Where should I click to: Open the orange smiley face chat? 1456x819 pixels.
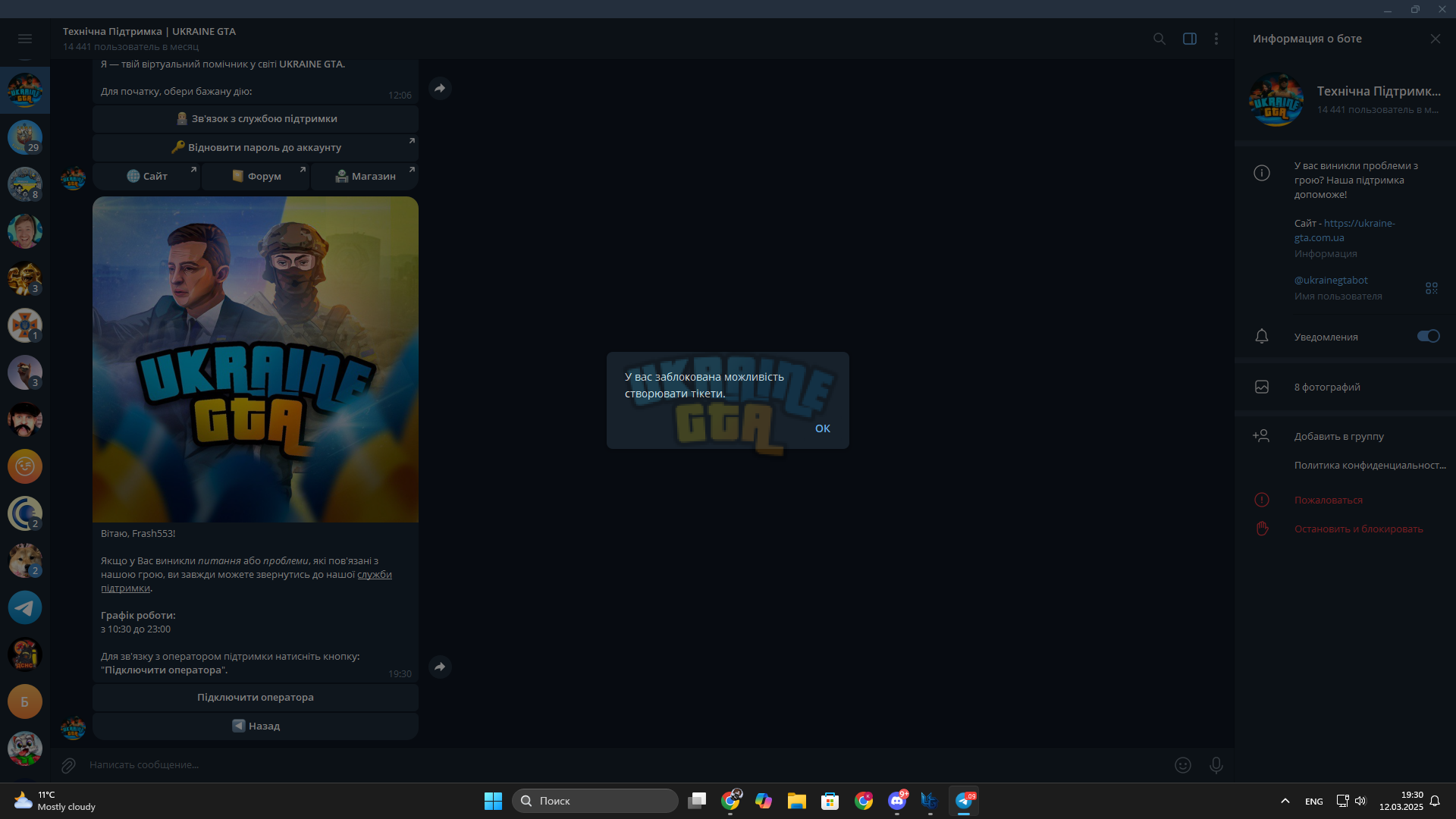point(25,466)
